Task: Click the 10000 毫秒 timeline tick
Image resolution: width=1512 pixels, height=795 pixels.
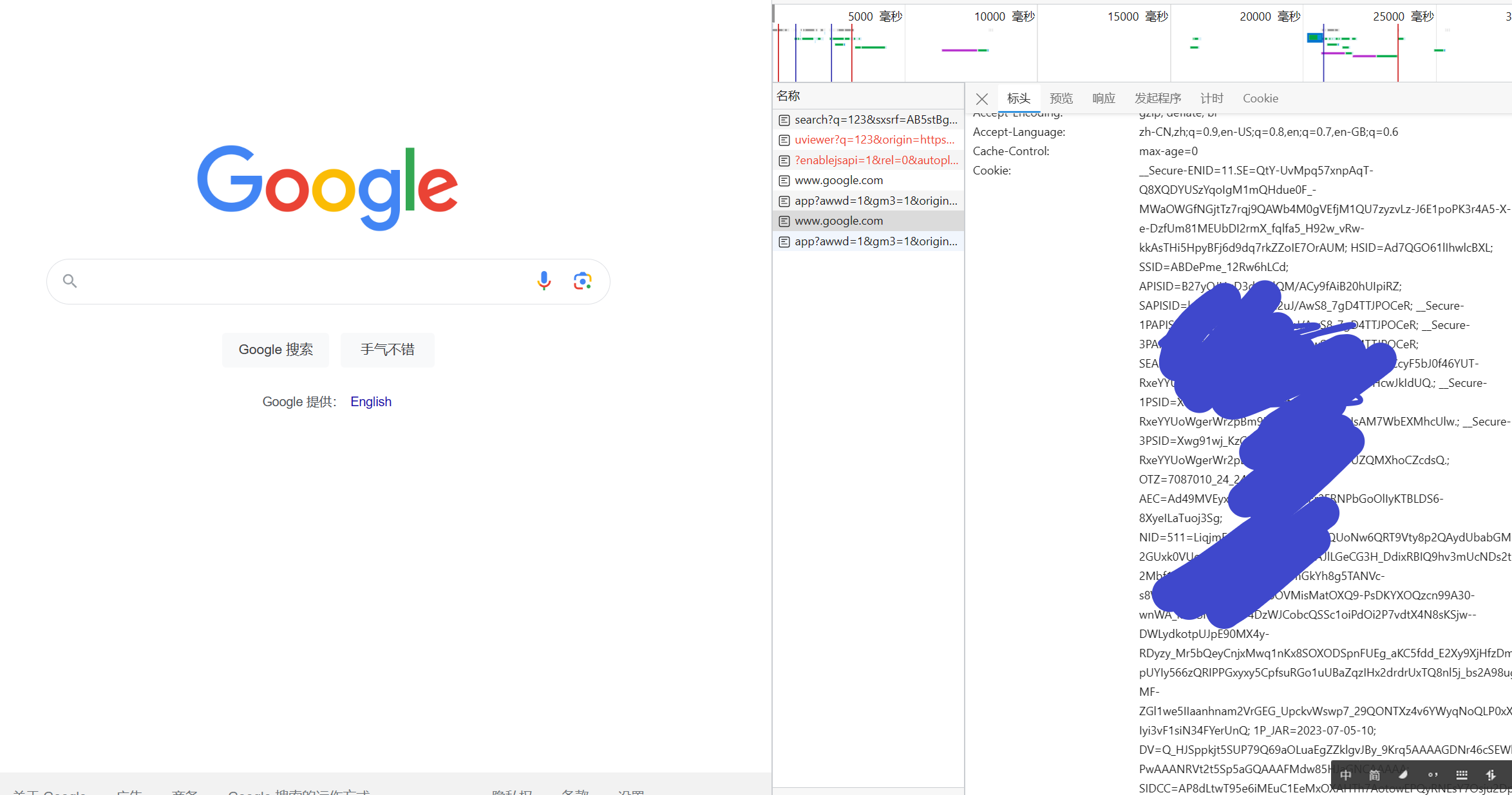Action: click(x=1004, y=17)
